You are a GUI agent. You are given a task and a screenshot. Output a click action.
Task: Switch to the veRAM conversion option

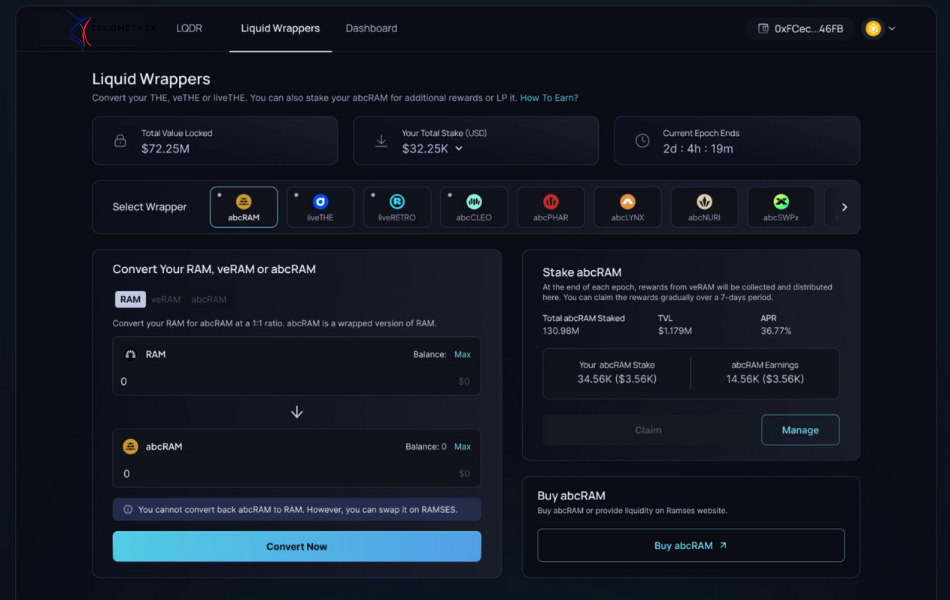(x=165, y=298)
